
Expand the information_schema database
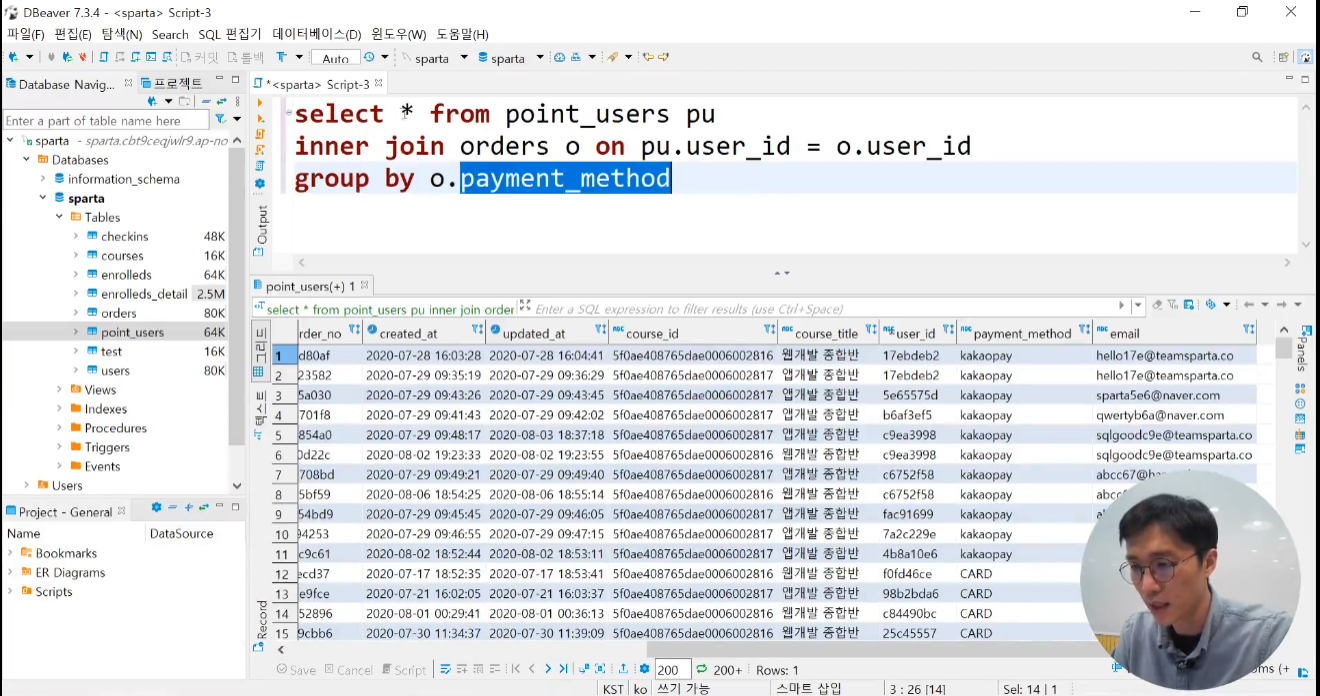click(43, 179)
